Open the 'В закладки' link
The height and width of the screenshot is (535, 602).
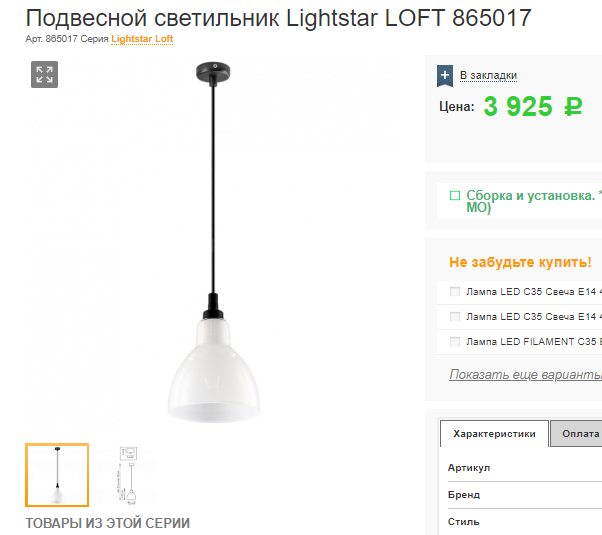click(x=488, y=75)
